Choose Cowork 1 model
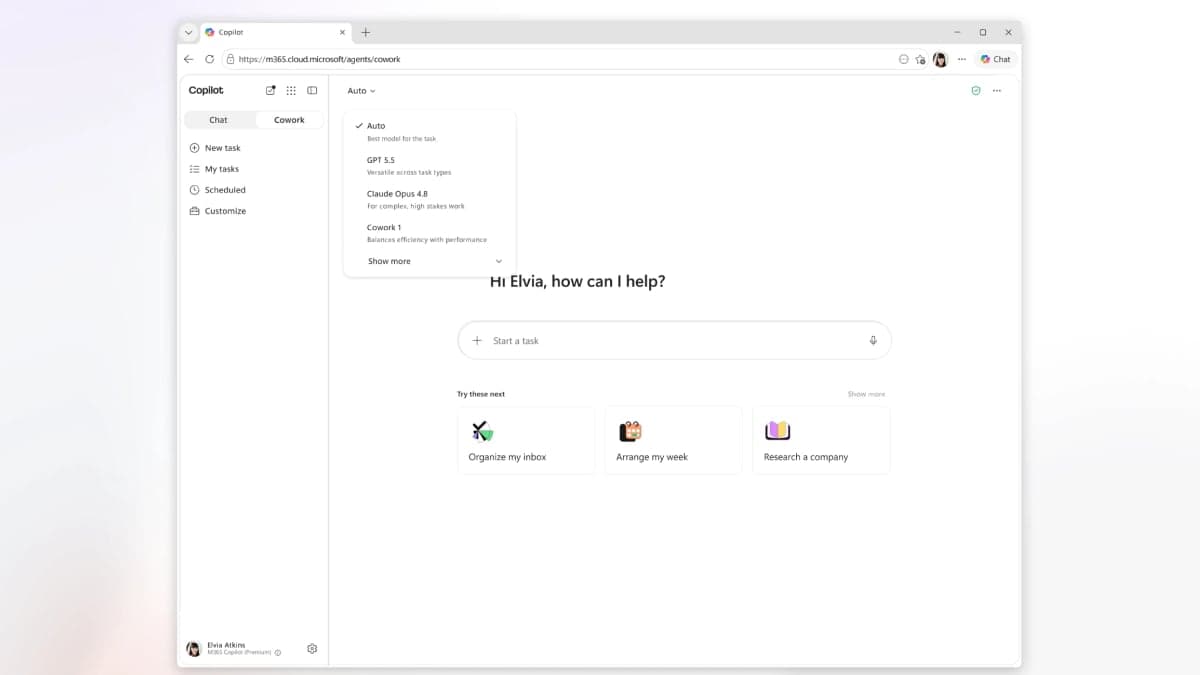The width and height of the screenshot is (1200, 675). pos(429,233)
